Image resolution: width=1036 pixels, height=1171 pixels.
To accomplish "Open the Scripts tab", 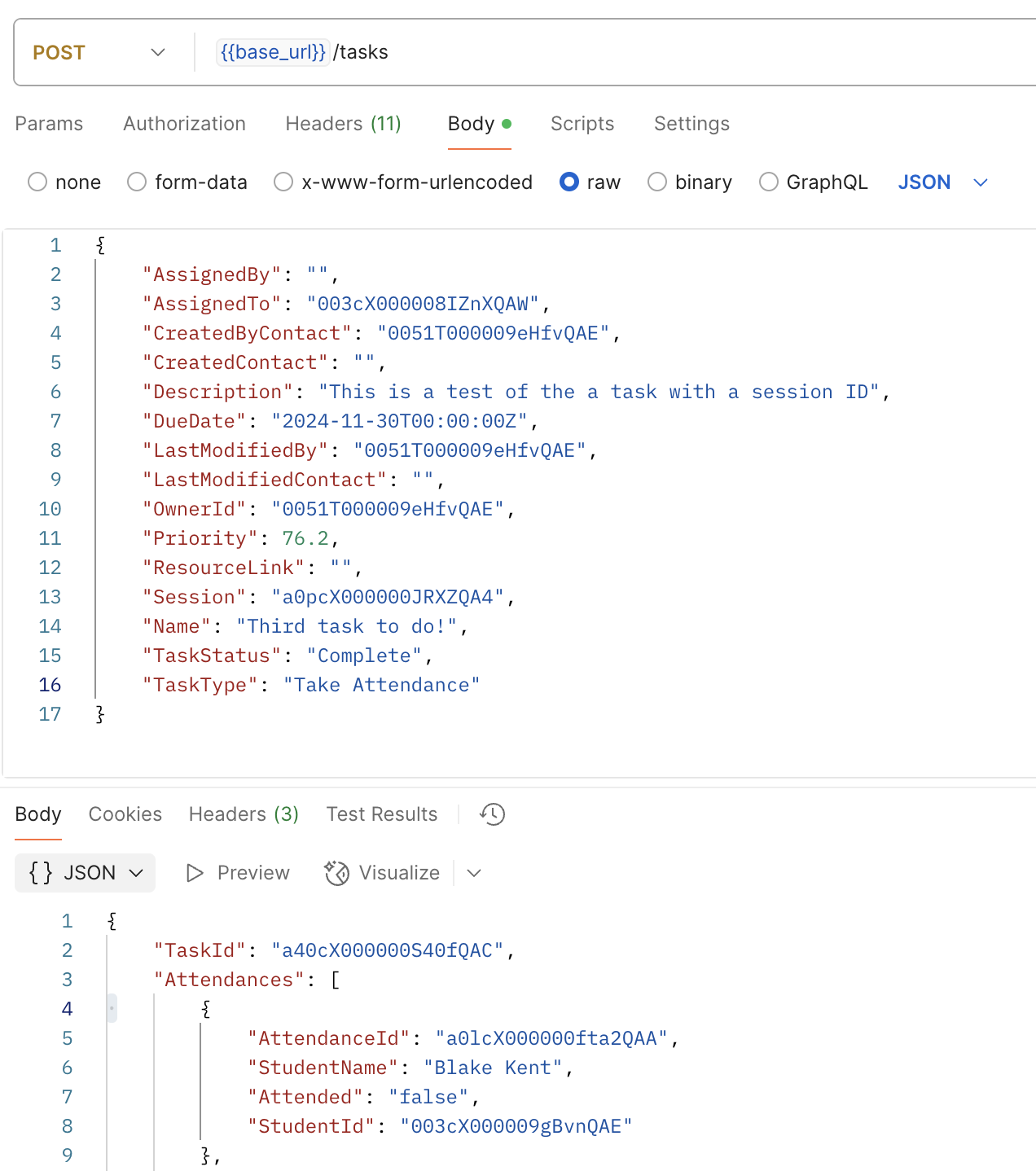I will [582, 124].
